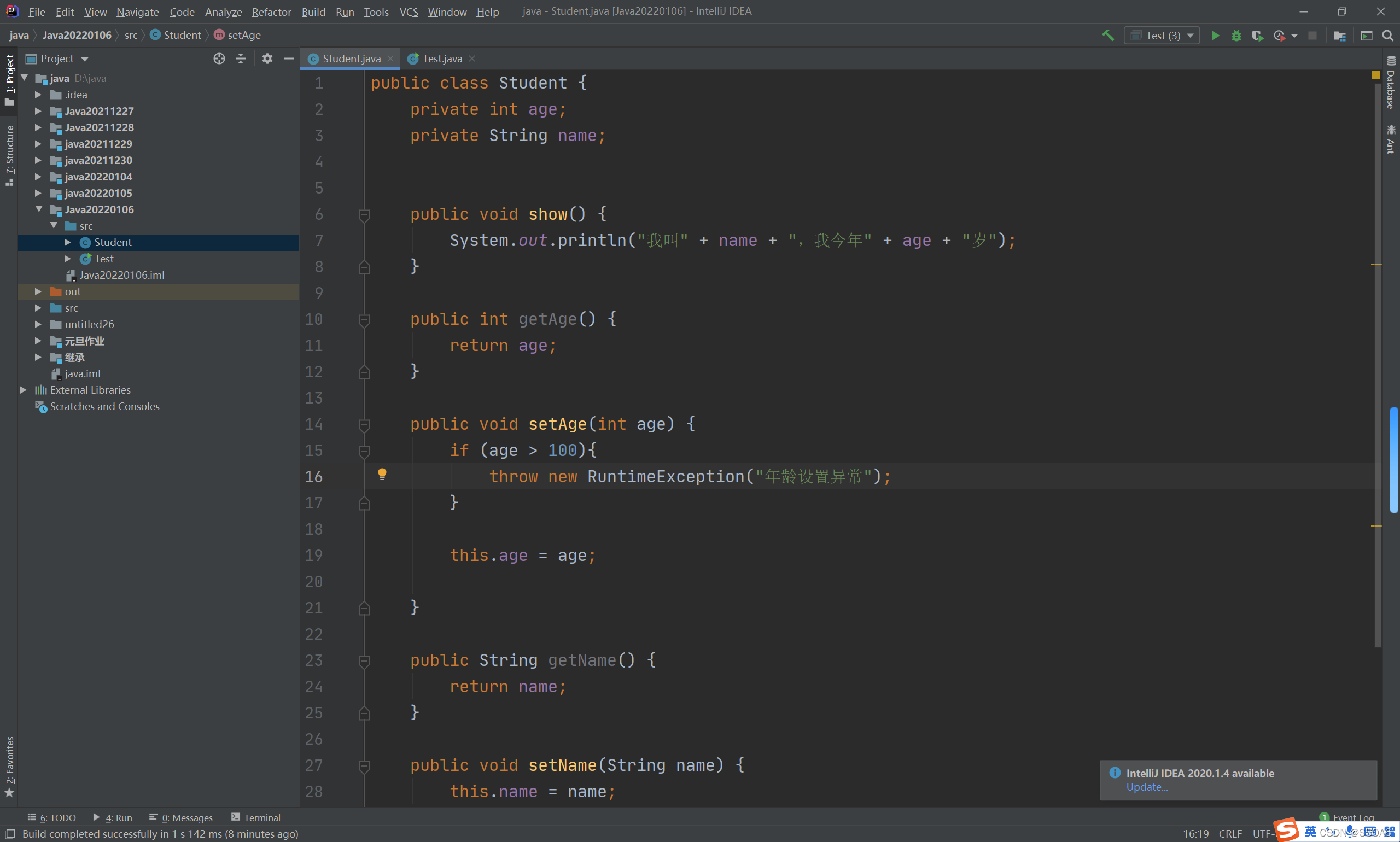The image size is (1400, 842).
Task: Open the Refactor menu
Action: (x=271, y=11)
